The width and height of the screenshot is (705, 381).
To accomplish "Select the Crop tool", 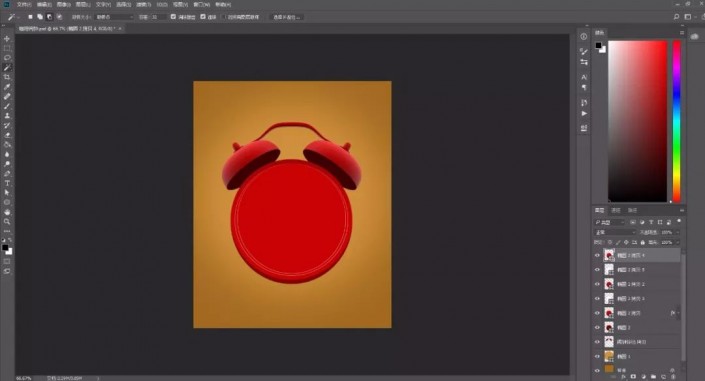I will tap(7, 77).
